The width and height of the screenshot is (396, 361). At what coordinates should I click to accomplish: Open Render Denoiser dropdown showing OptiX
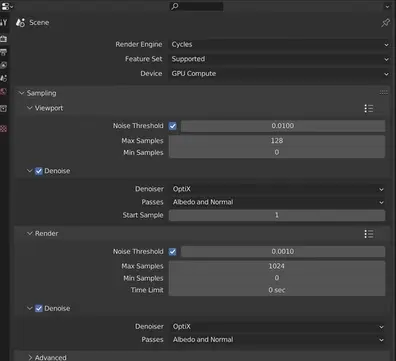click(x=277, y=327)
